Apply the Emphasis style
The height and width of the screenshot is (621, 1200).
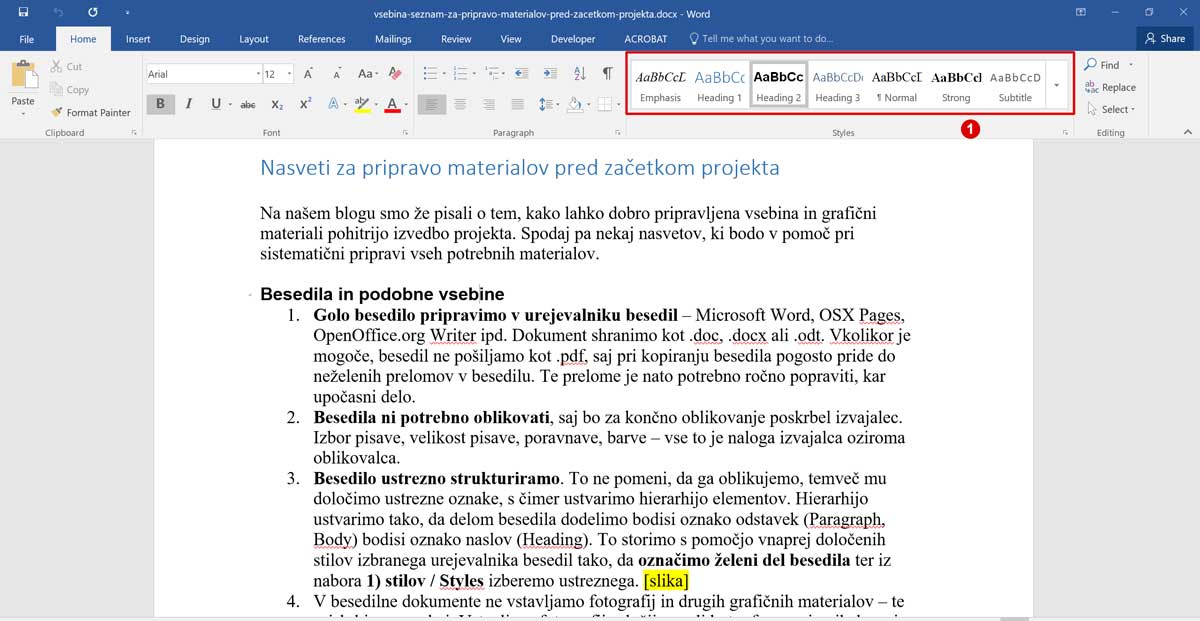pyautogui.click(x=660, y=85)
